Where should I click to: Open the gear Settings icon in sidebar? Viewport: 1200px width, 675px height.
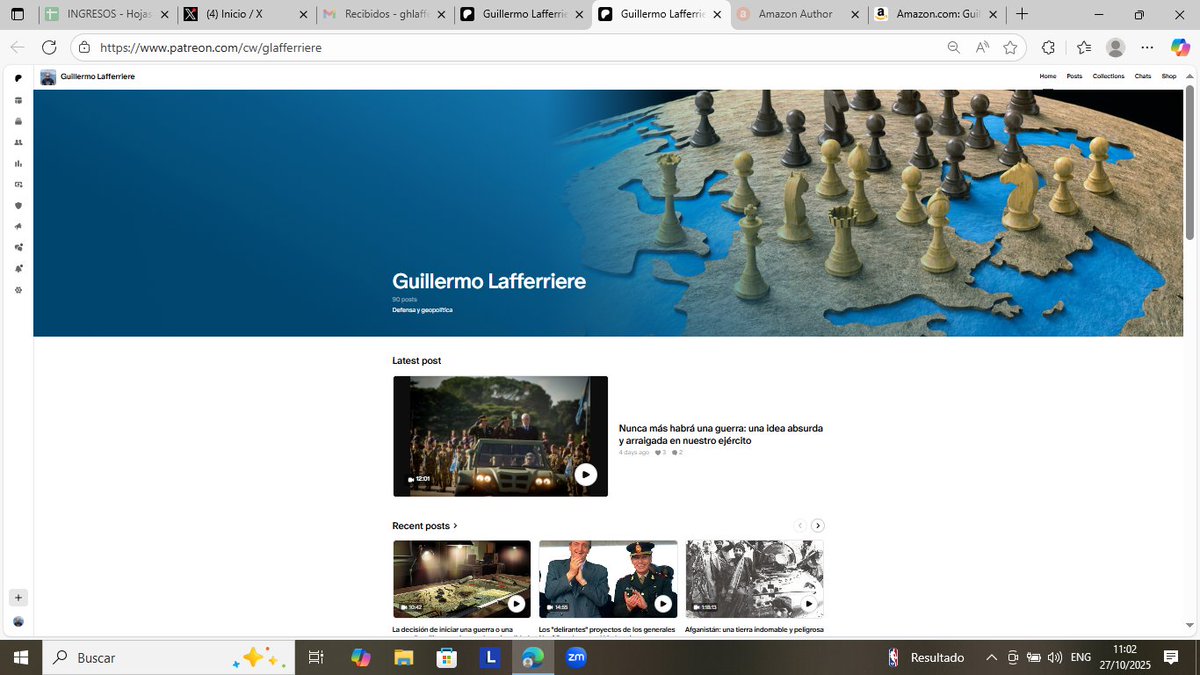[x=18, y=289]
